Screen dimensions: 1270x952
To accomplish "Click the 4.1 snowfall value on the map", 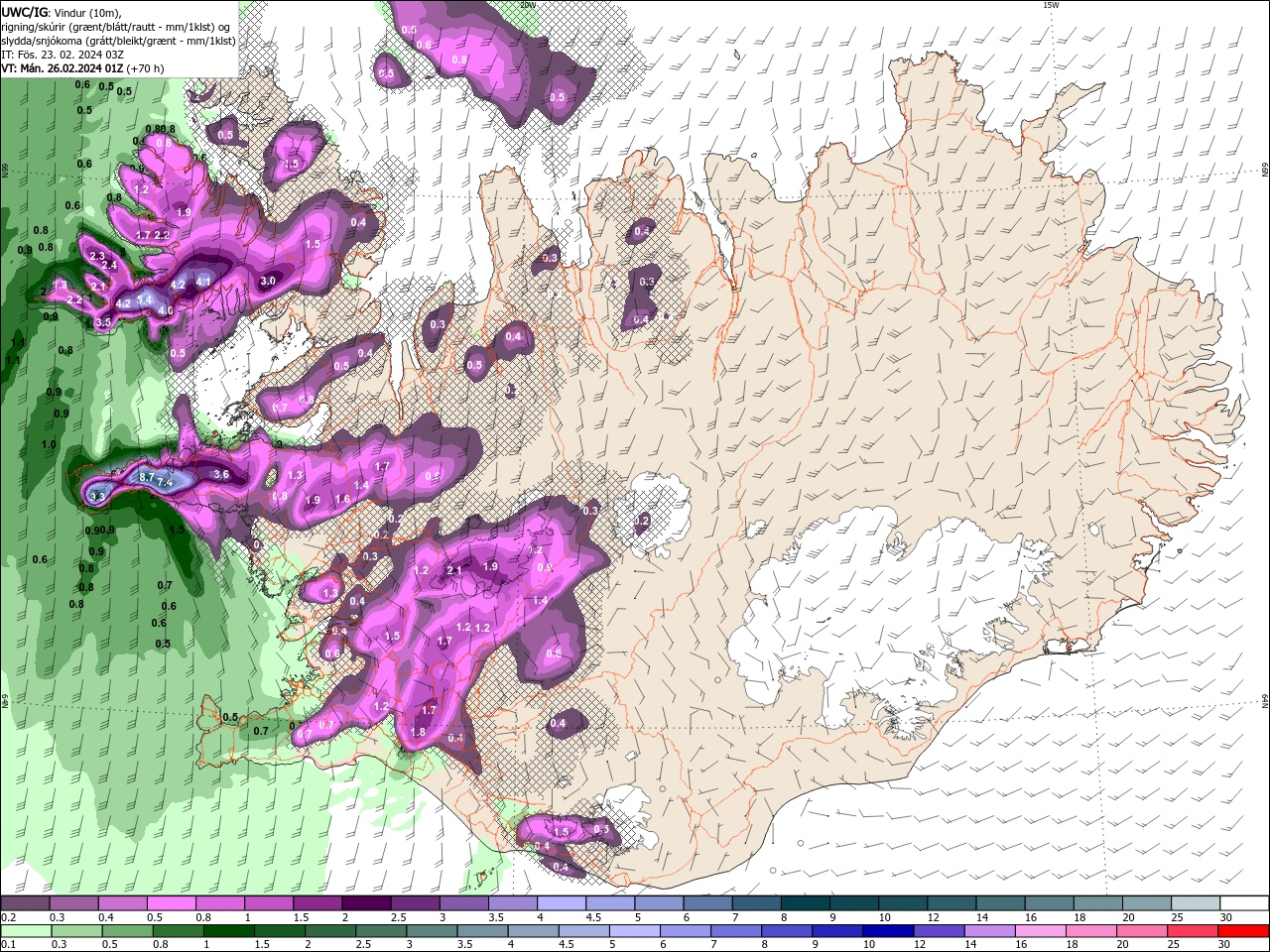I will [x=203, y=282].
